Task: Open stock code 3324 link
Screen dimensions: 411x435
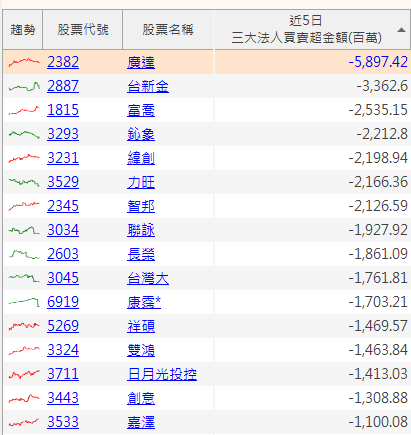Action: [63, 350]
